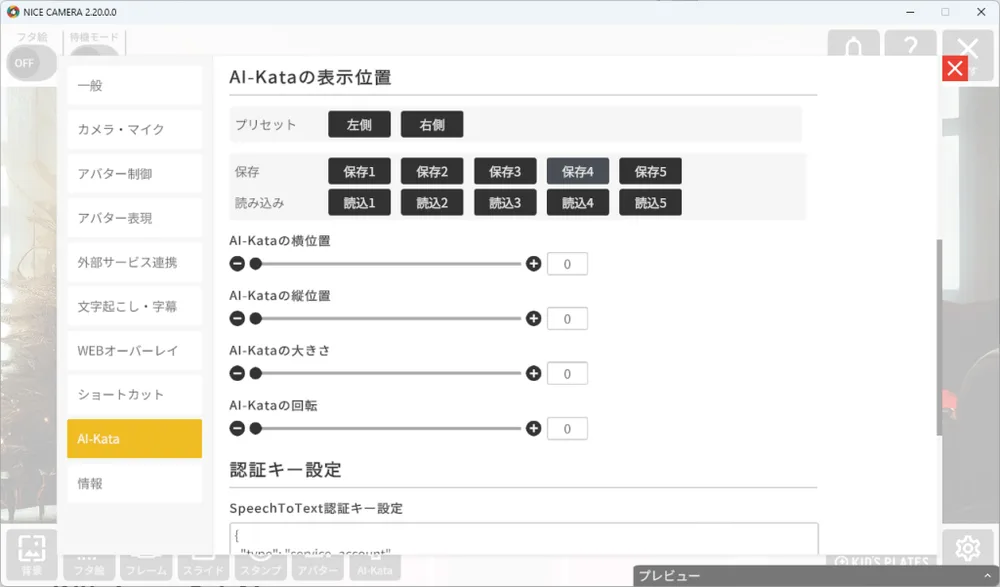Click the AI-Kataの横位置 value field
The image size is (1000, 587).
point(567,264)
